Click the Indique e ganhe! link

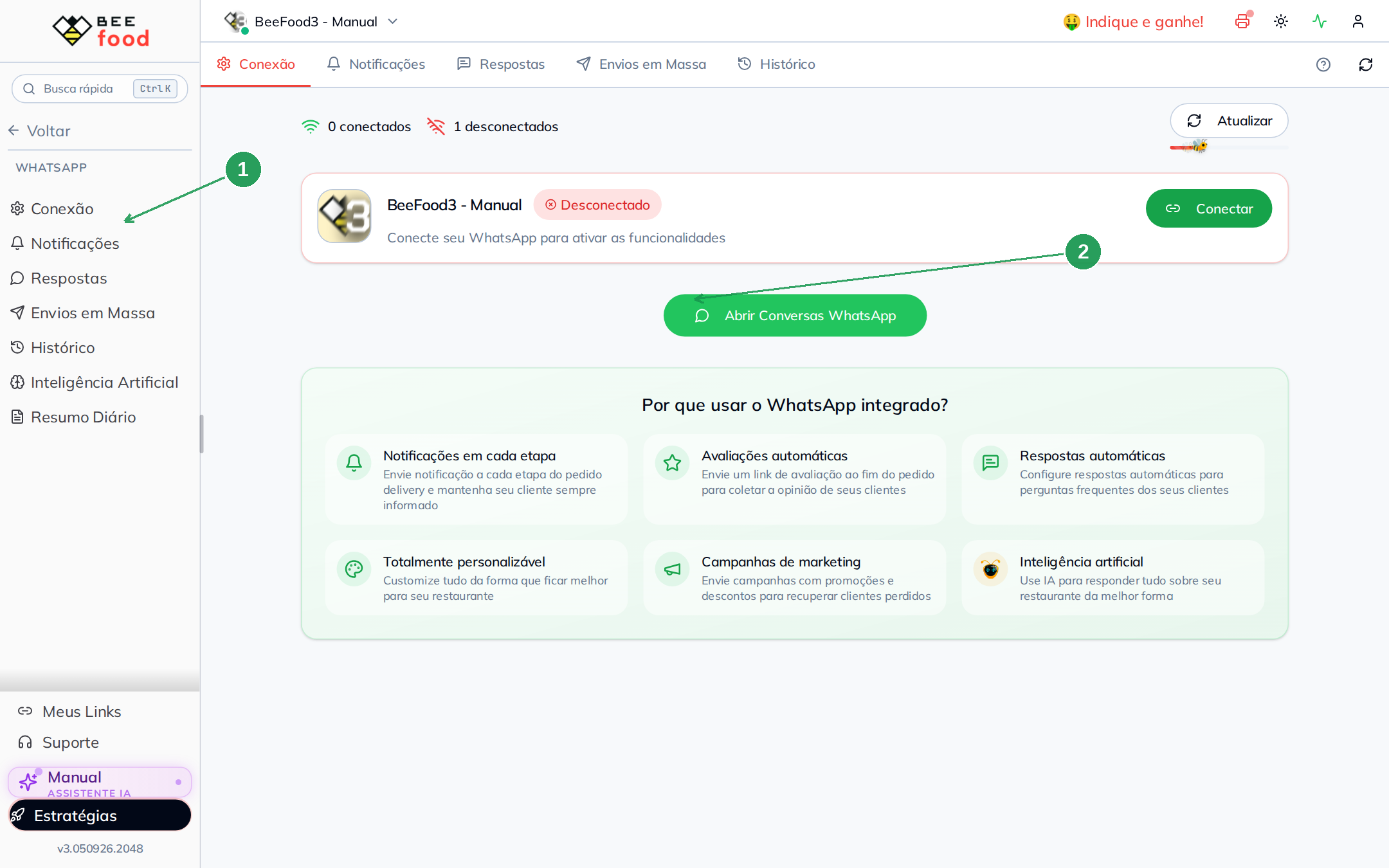click(x=1134, y=22)
